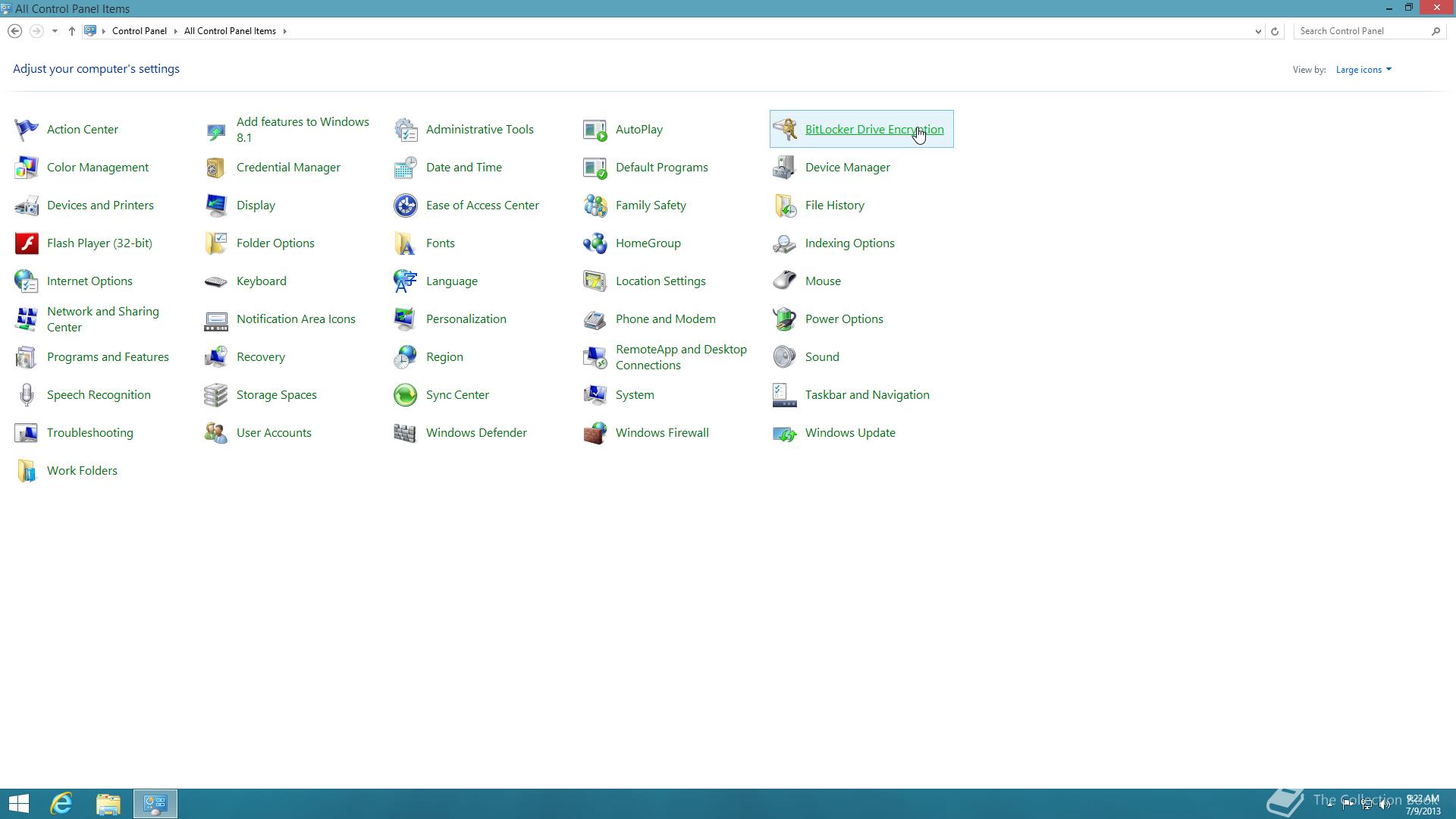Open Taskbar and Navigation link
Image resolution: width=1456 pixels, height=819 pixels.
click(868, 395)
